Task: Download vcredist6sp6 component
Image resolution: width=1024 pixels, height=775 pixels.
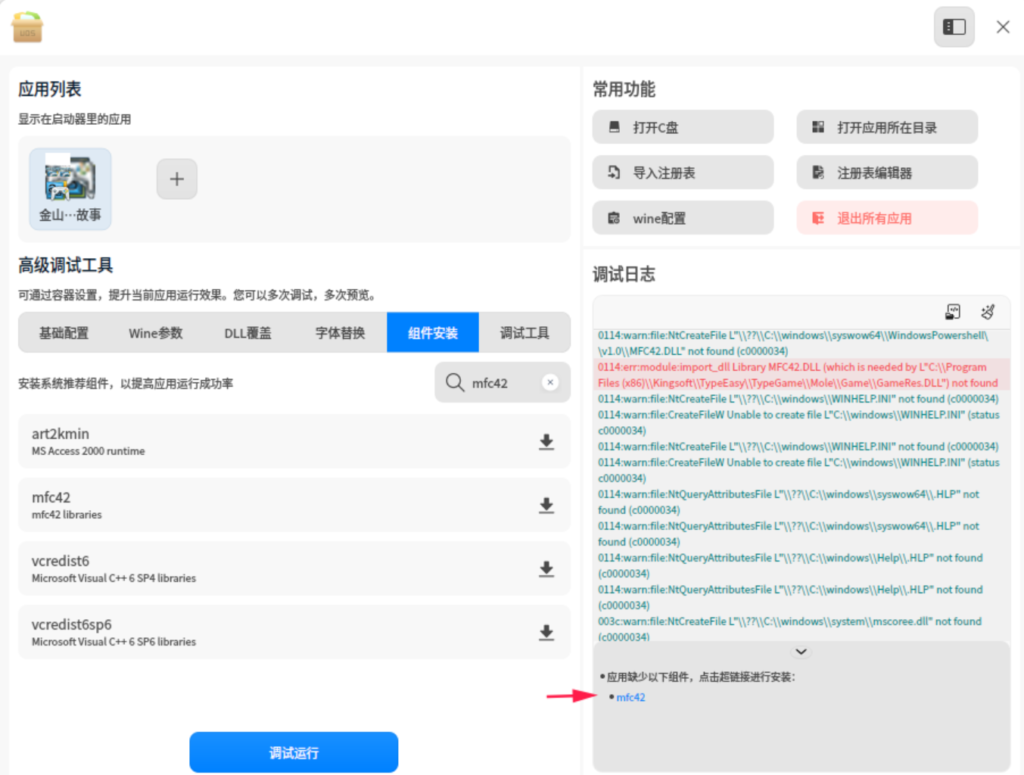Action: pos(546,632)
